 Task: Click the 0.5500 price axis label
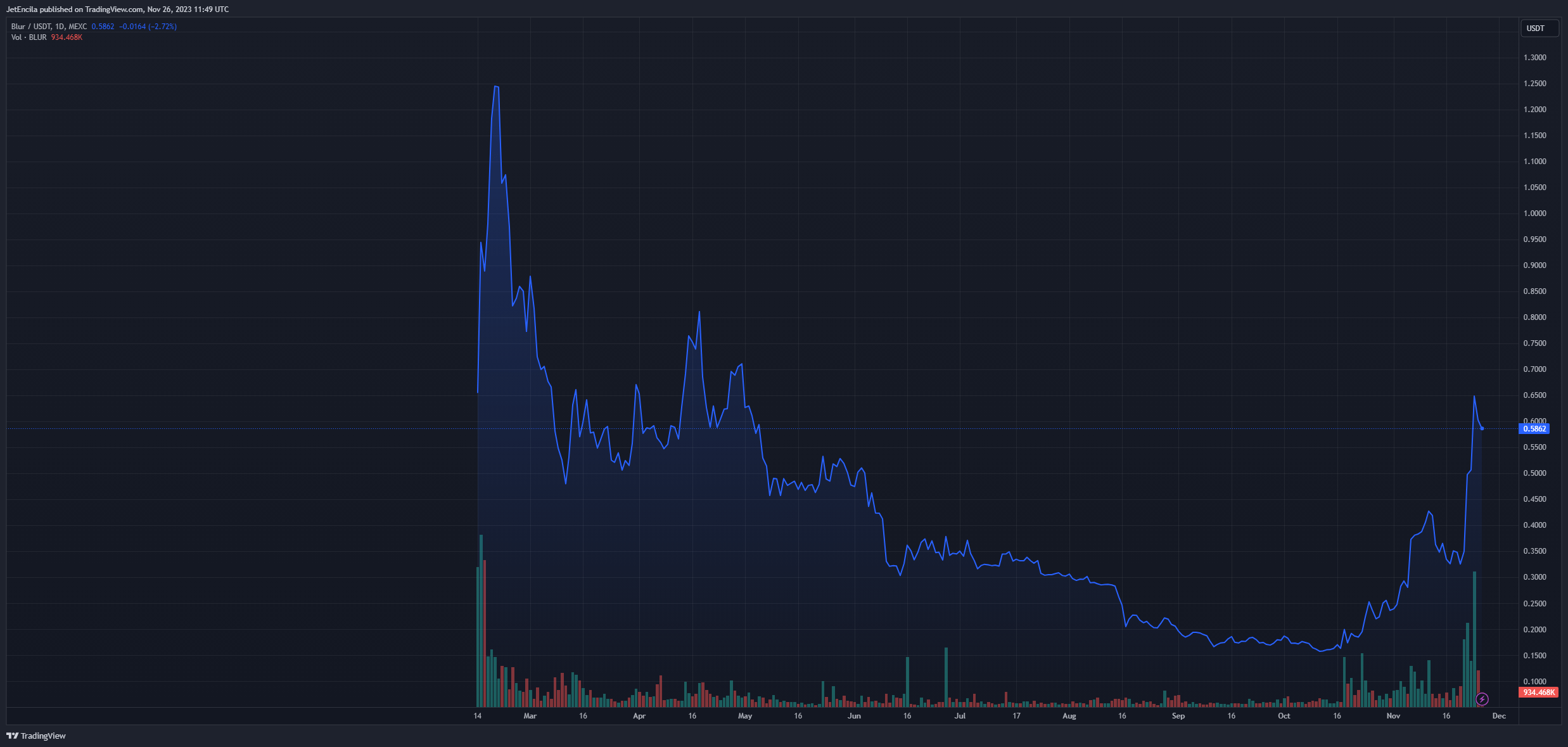(x=1535, y=447)
